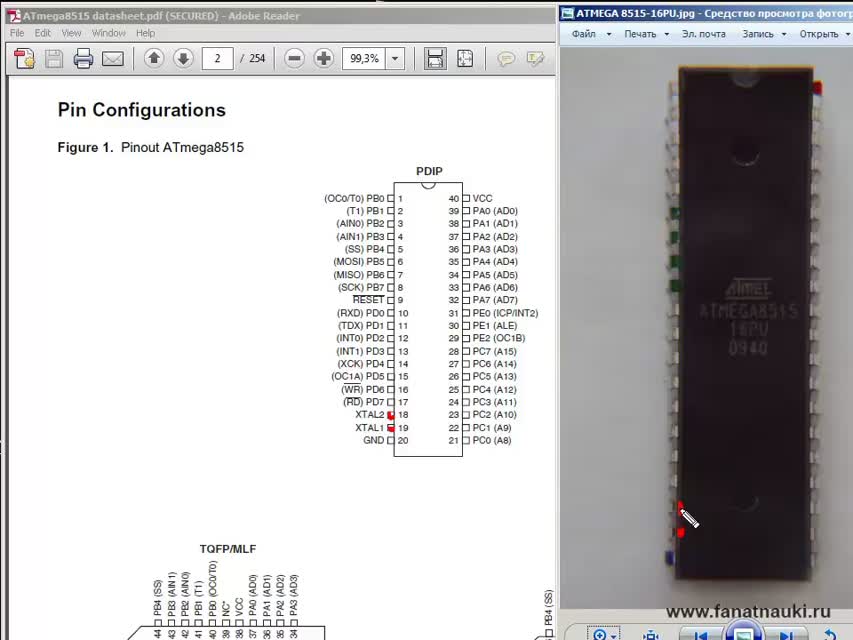Click the photo viewer title bar icon
This screenshot has width=853, height=640.
click(567, 13)
